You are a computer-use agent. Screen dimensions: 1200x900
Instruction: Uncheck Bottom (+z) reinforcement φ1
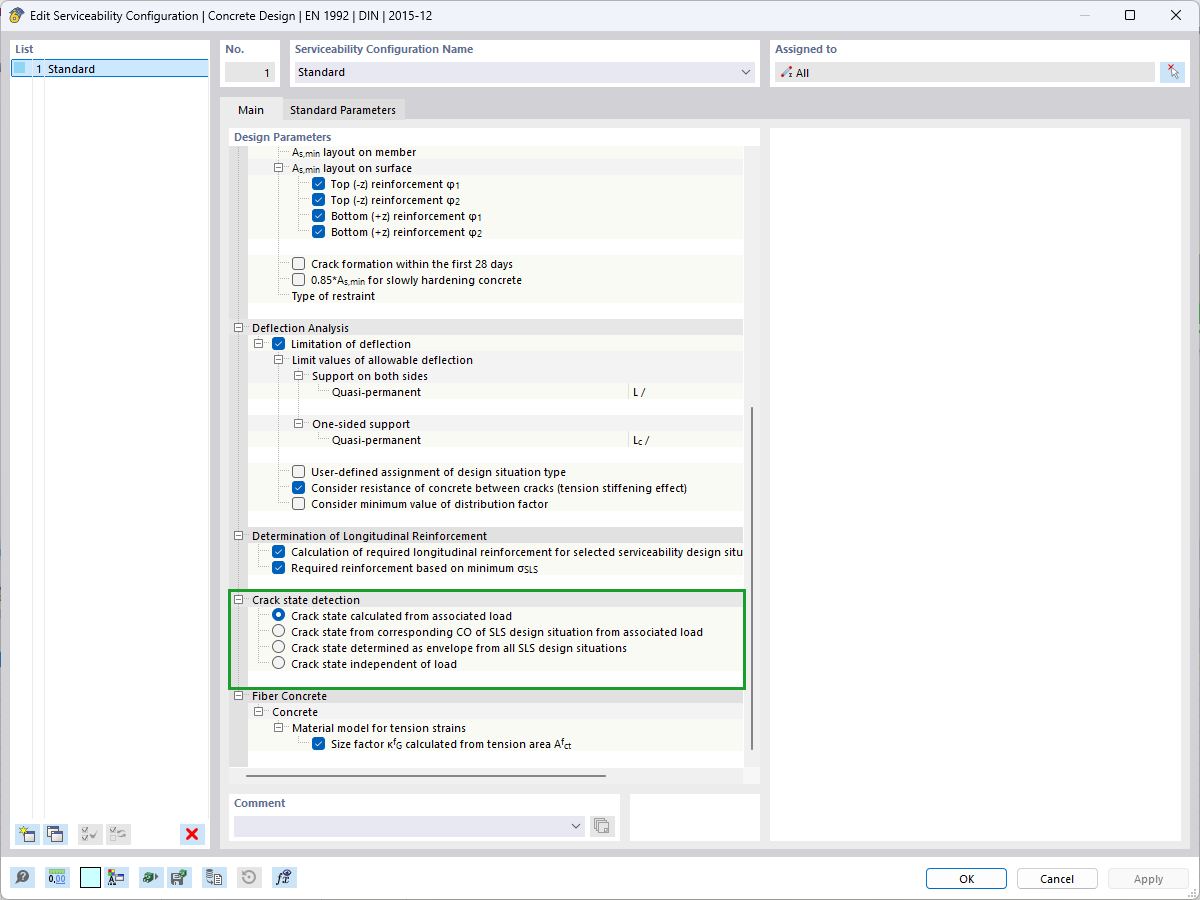tap(318, 216)
